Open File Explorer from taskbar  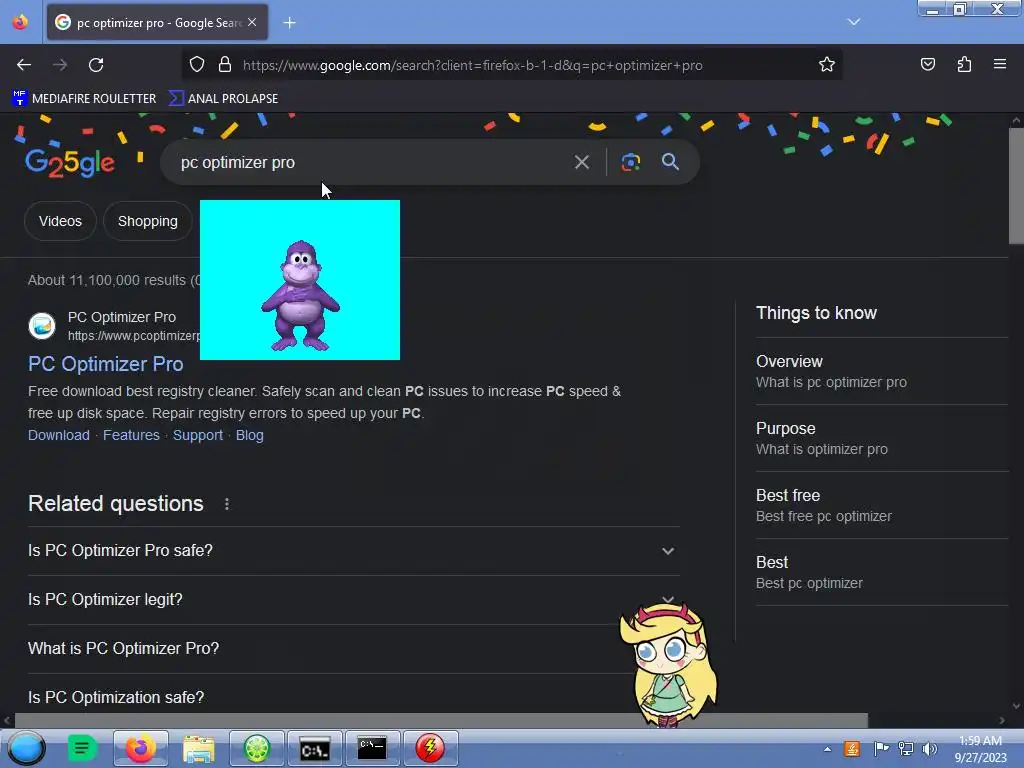pyautogui.click(x=199, y=748)
